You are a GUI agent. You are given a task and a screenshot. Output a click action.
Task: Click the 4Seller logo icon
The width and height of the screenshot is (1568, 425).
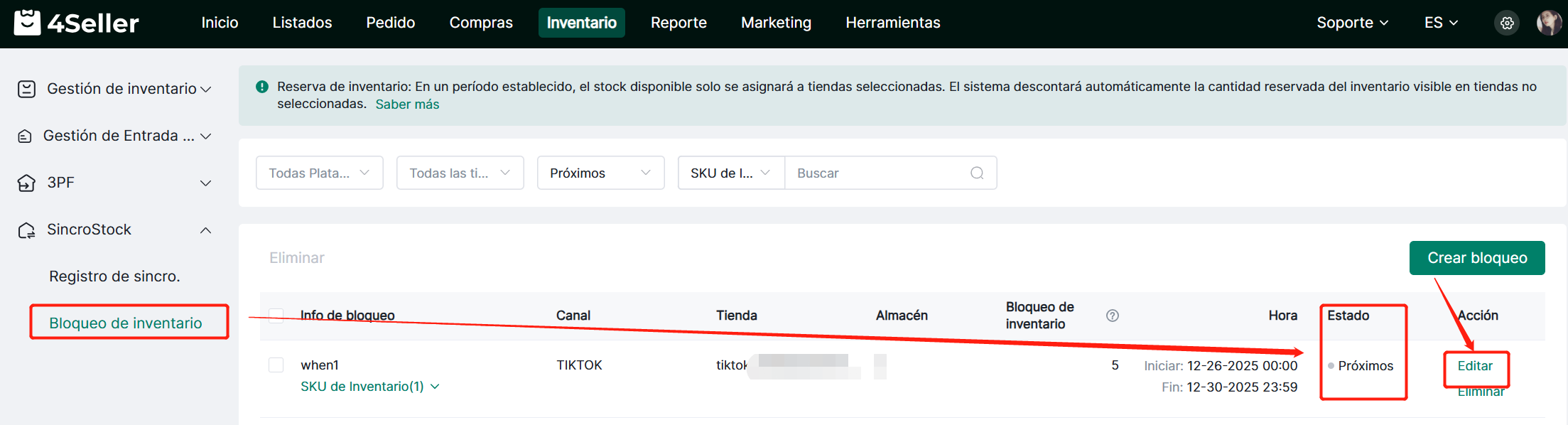point(28,23)
